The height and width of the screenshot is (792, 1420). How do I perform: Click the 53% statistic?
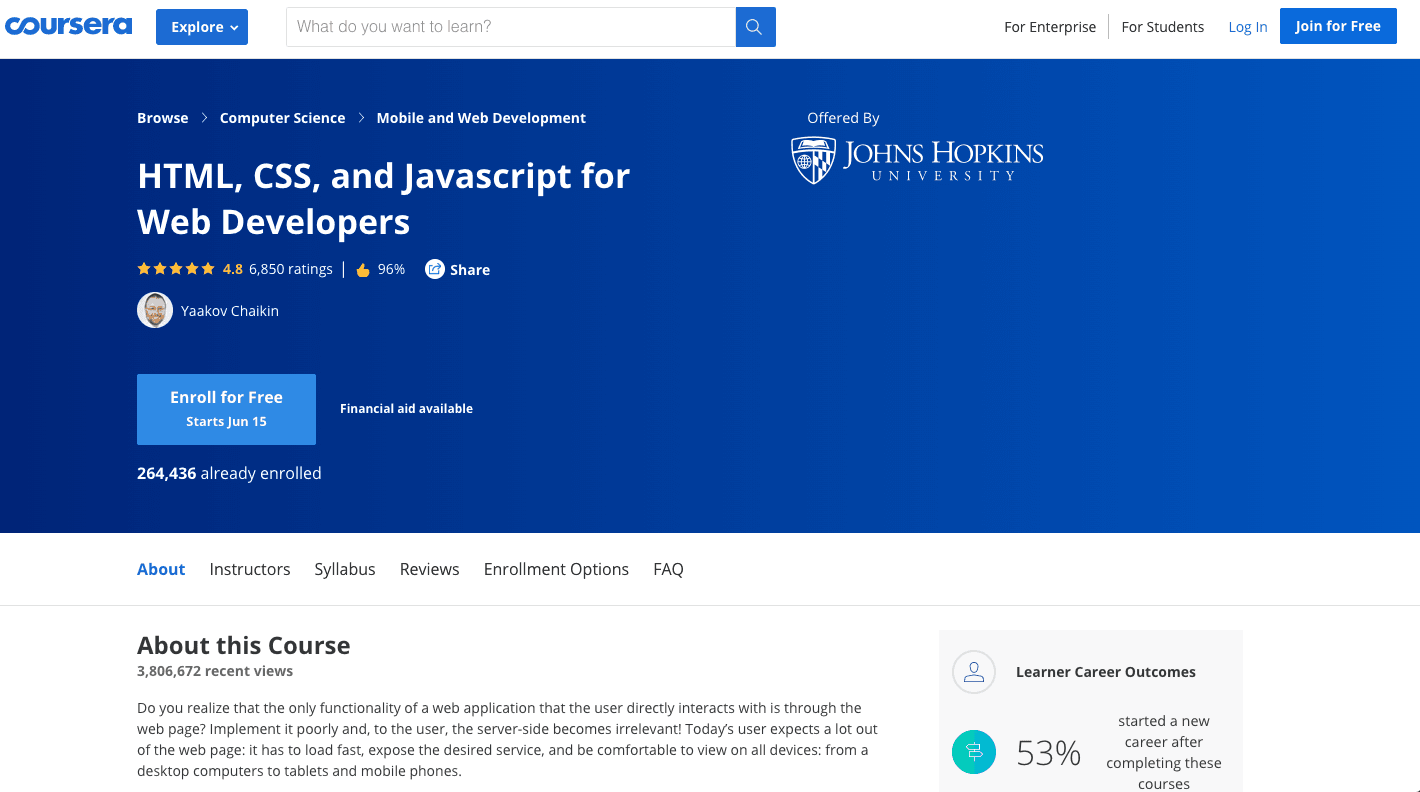[1049, 753]
